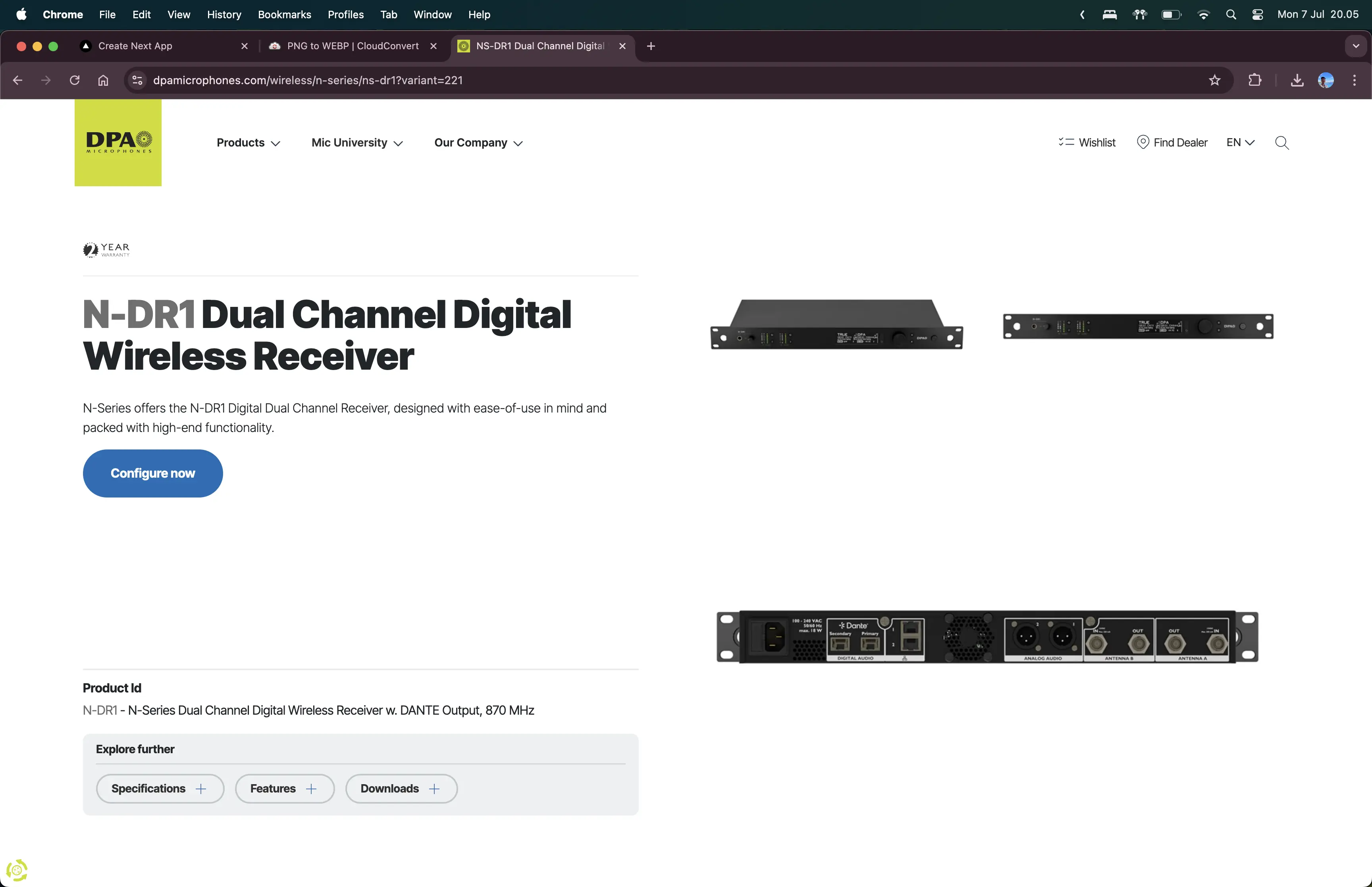Click the DPA Microphones logo
The height and width of the screenshot is (887, 1372).
tap(118, 142)
